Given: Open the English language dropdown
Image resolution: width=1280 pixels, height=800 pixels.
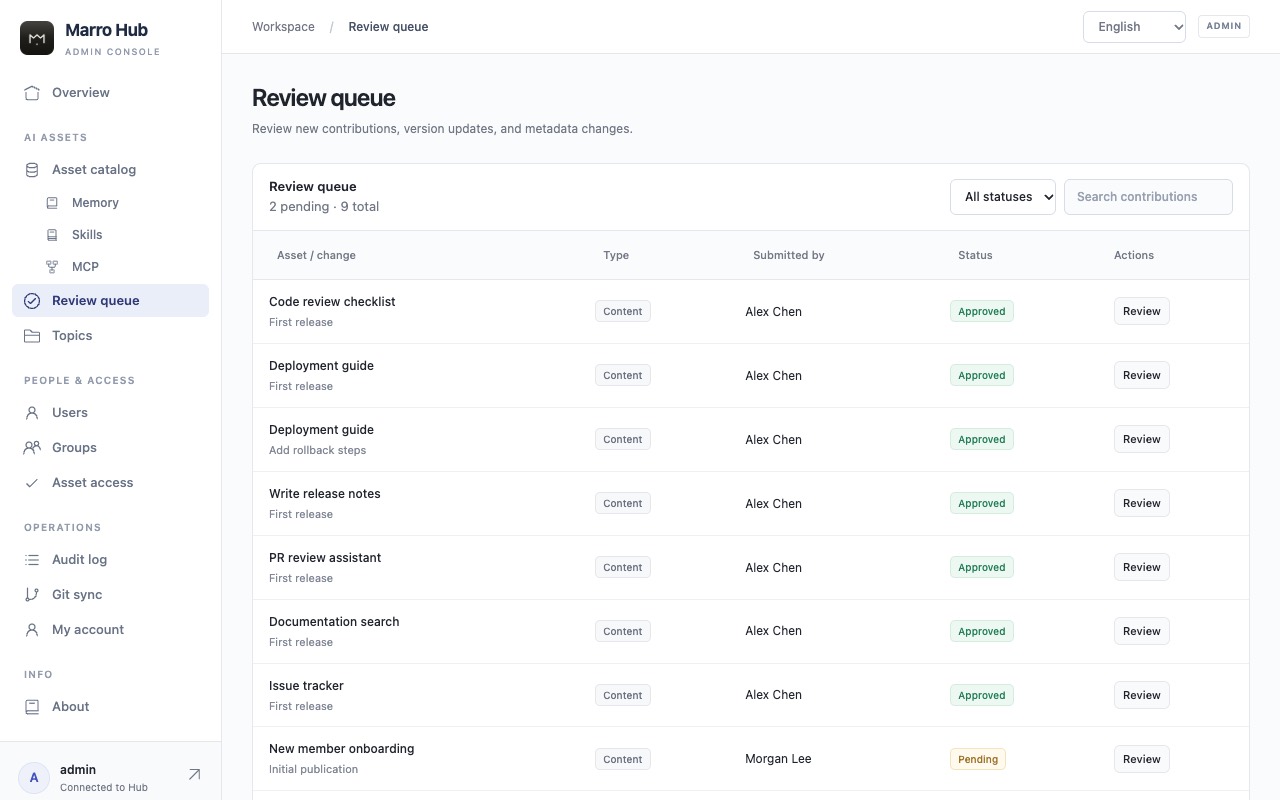Looking at the screenshot, I should click(x=1134, y=27).
